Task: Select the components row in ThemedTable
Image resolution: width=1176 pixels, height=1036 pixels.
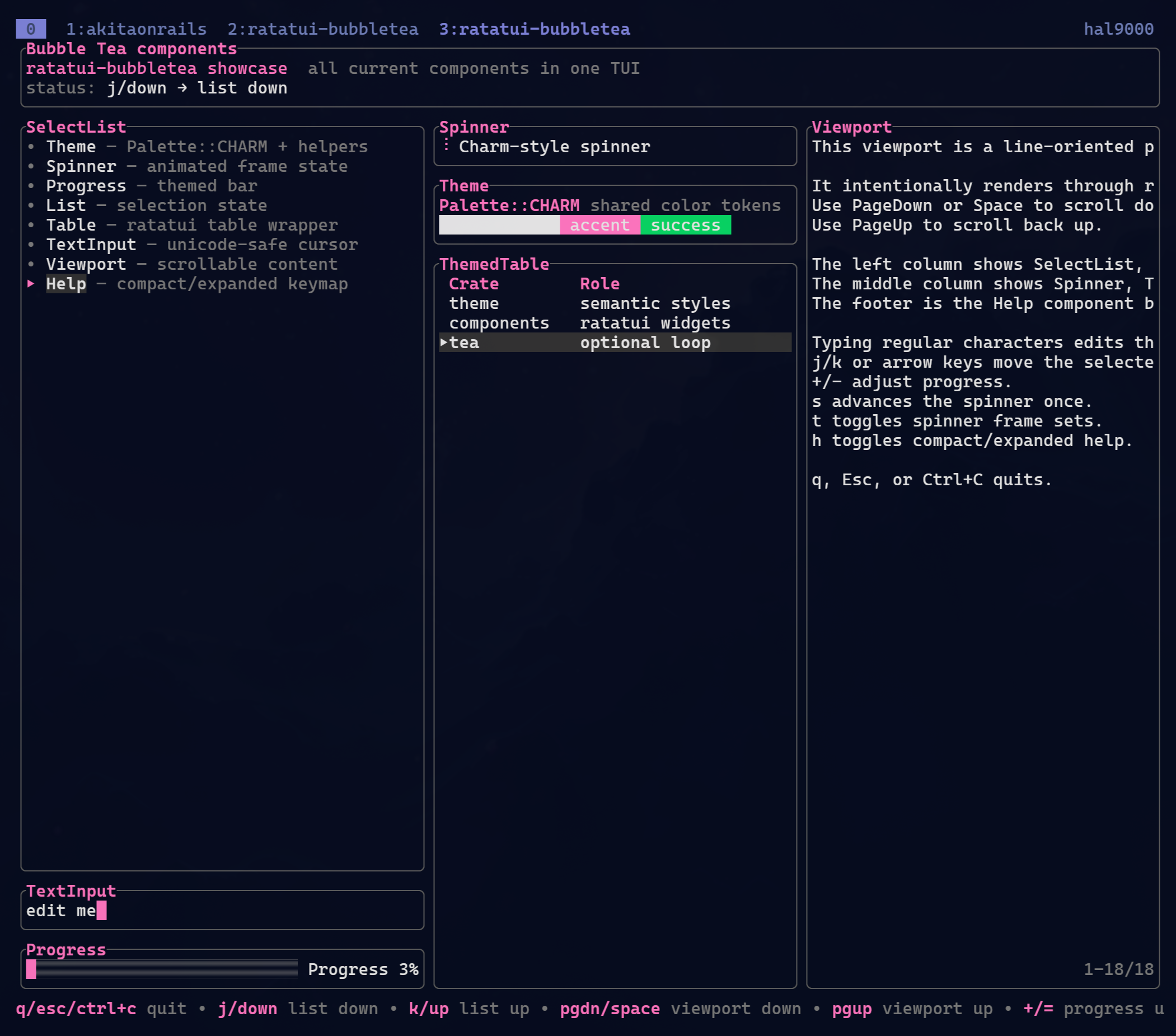Action: (615, 323)
